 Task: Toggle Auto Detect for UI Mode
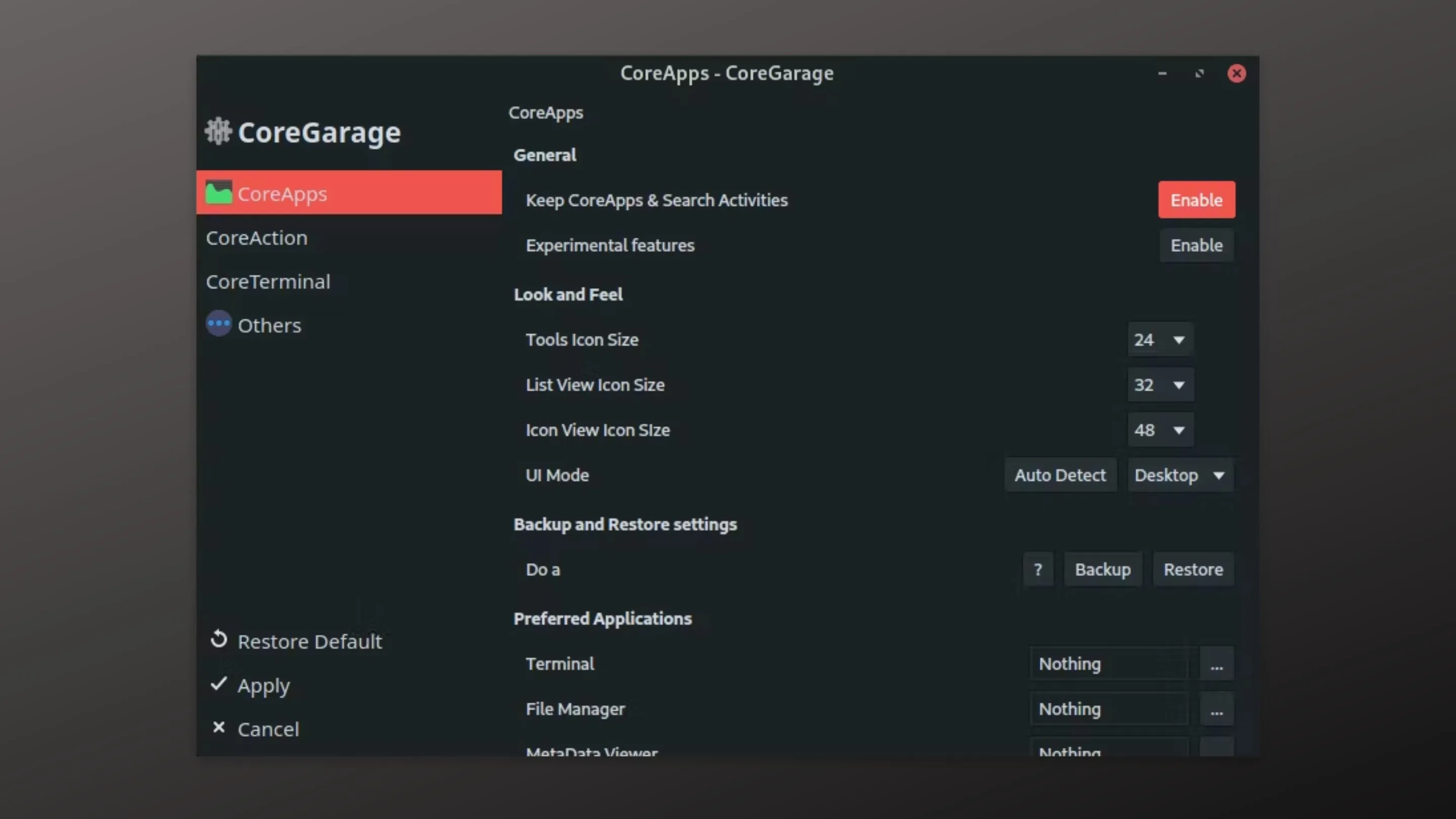pyautogui.click(x=1060, y=475)
